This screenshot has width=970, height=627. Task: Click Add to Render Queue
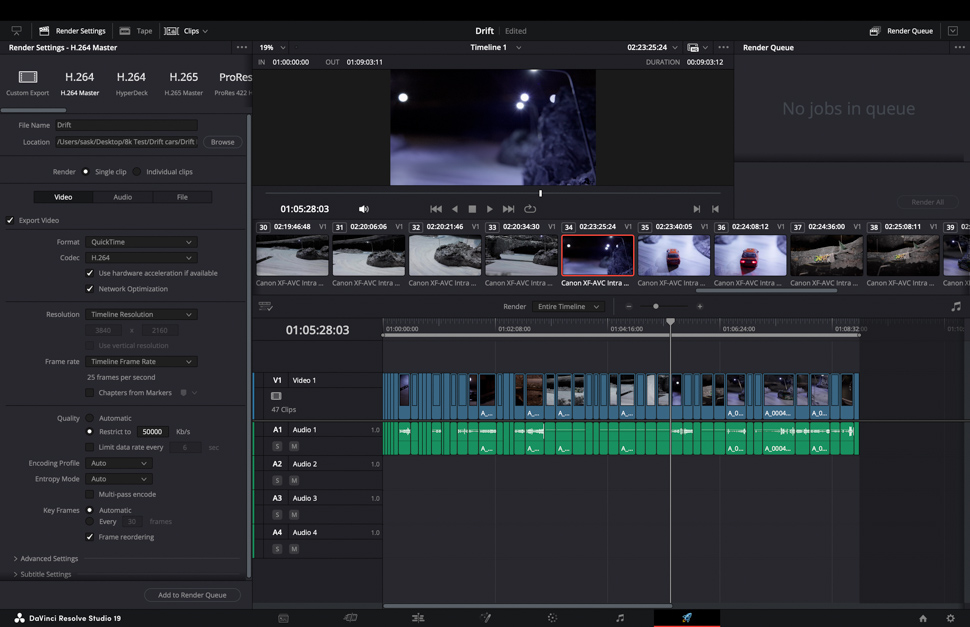point(192,595)
